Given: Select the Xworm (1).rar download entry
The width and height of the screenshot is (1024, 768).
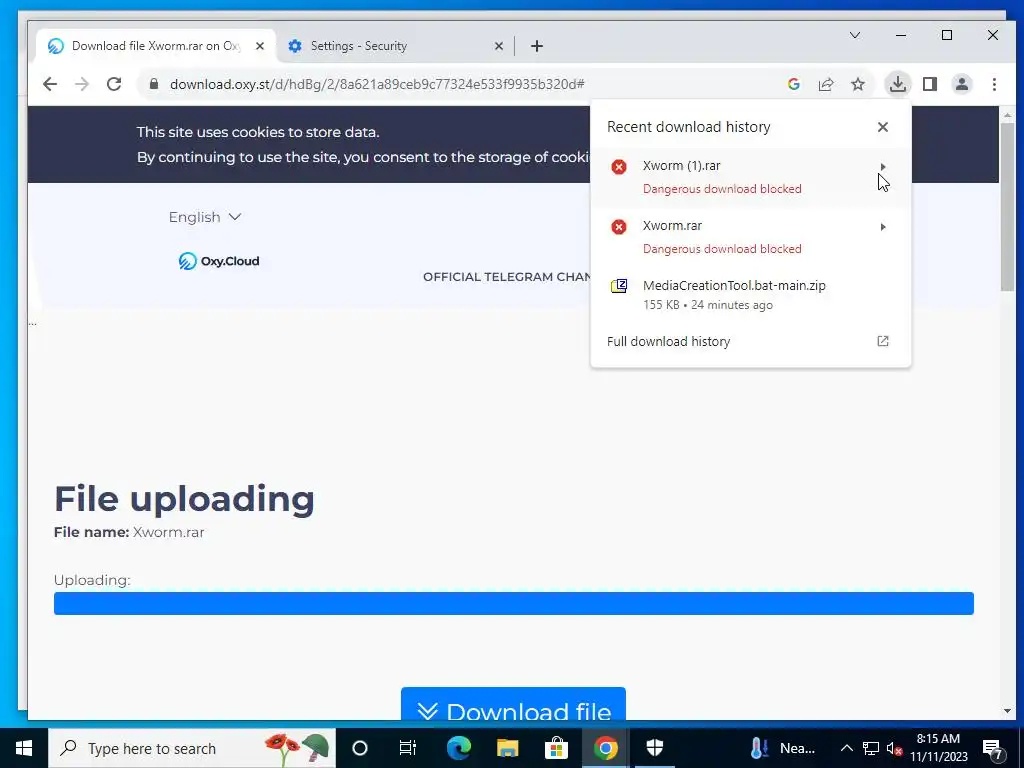Looking at the screenshot, I should coord(750,177).
